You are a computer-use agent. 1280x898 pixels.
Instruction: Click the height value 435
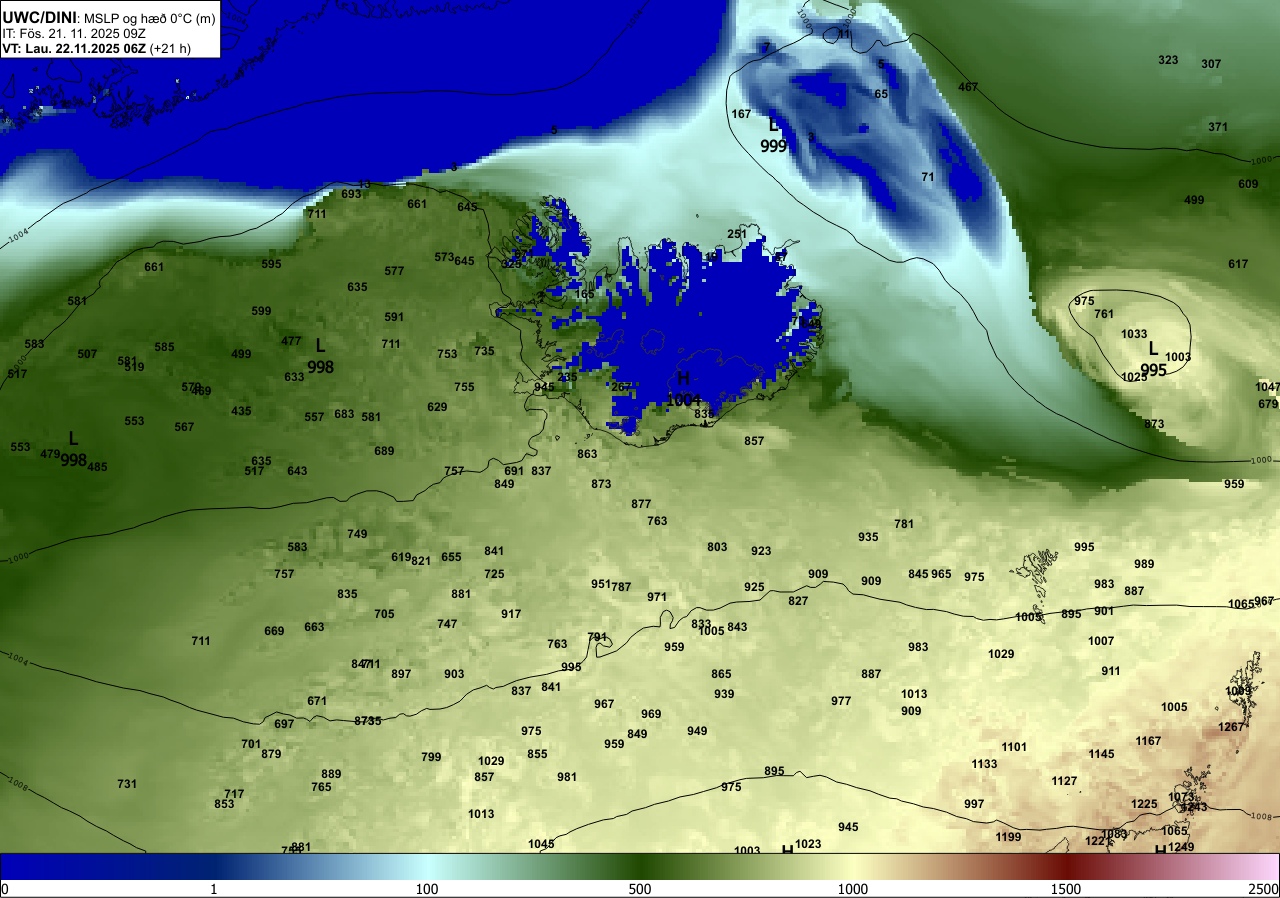241,411
